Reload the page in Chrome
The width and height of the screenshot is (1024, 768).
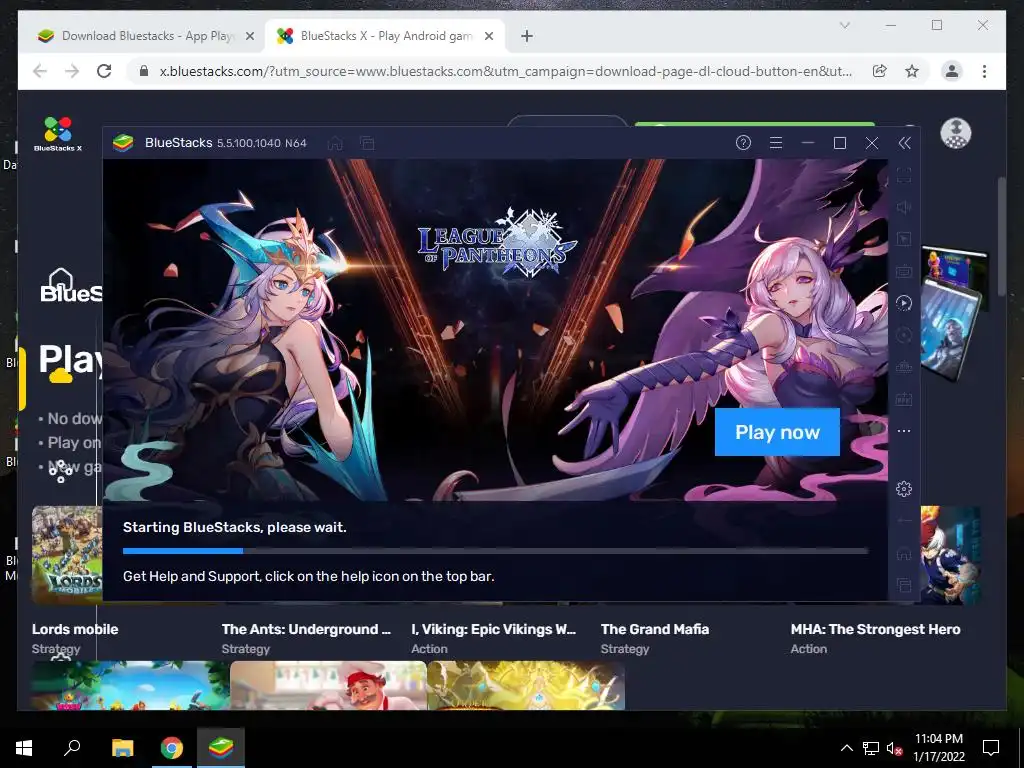104,71
